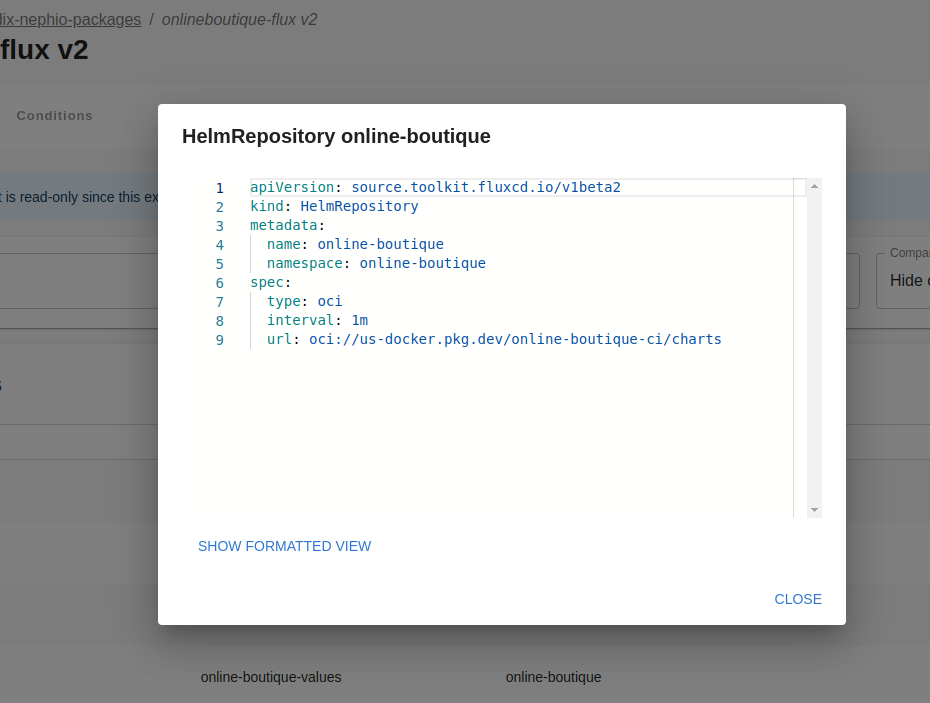Select the online-boutique-values entry below the dialog
Viewport: 930px width, 703px height.
[x=271, y=677]
